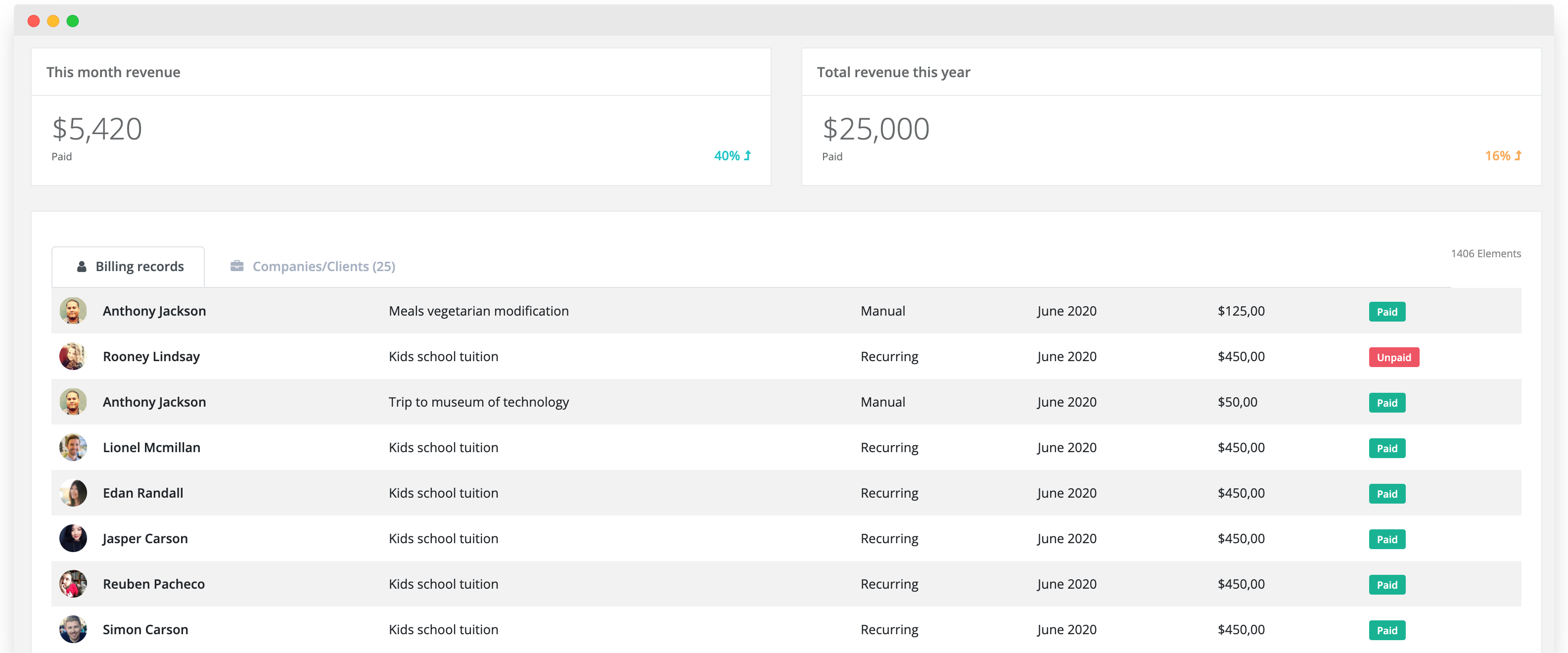Click the Paid badge for Reuben Pacheco
Screen dimensions: 1568x653
coord(1387,585)
